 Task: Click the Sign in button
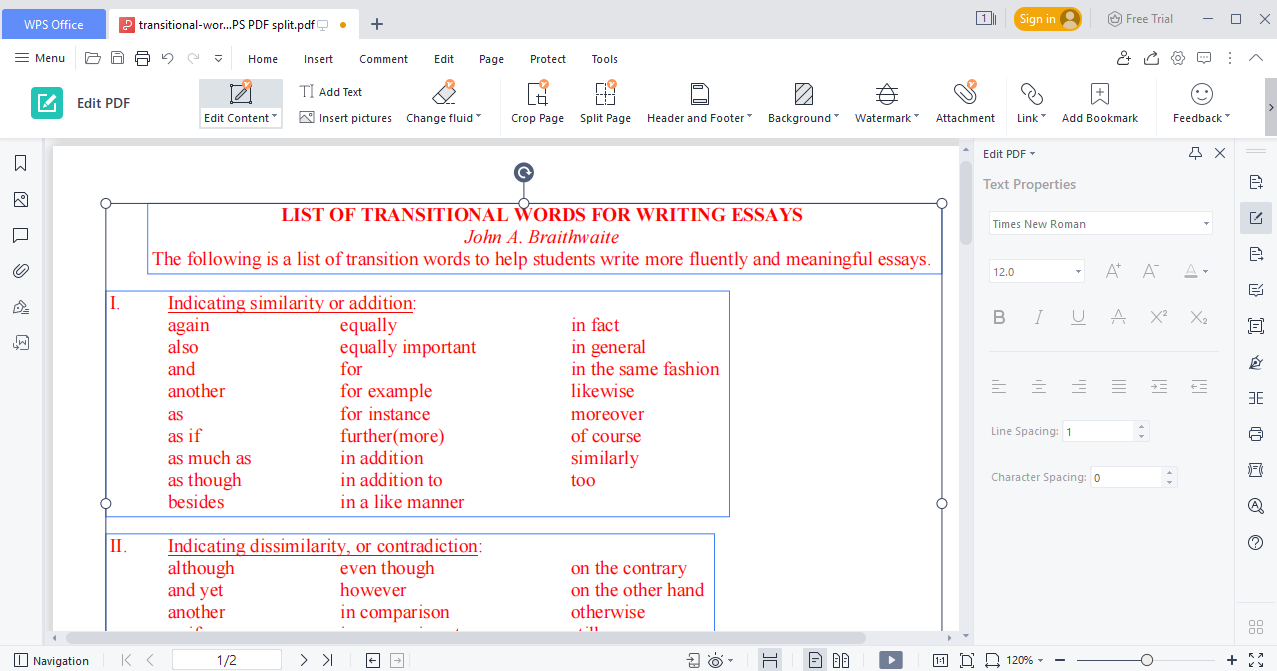tap(1048, 19)
